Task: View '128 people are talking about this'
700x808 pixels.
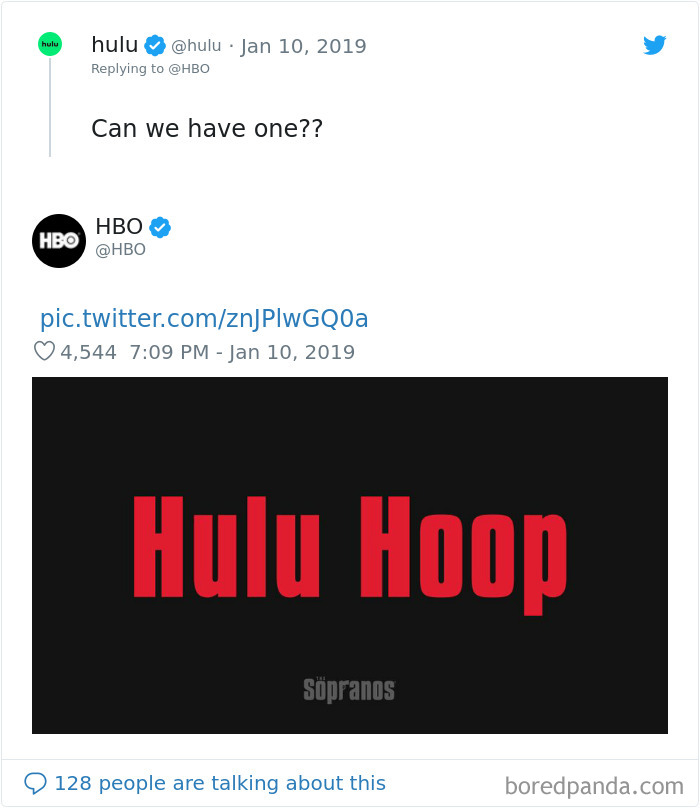Action: pyautogui.click(x=220, y=783)
